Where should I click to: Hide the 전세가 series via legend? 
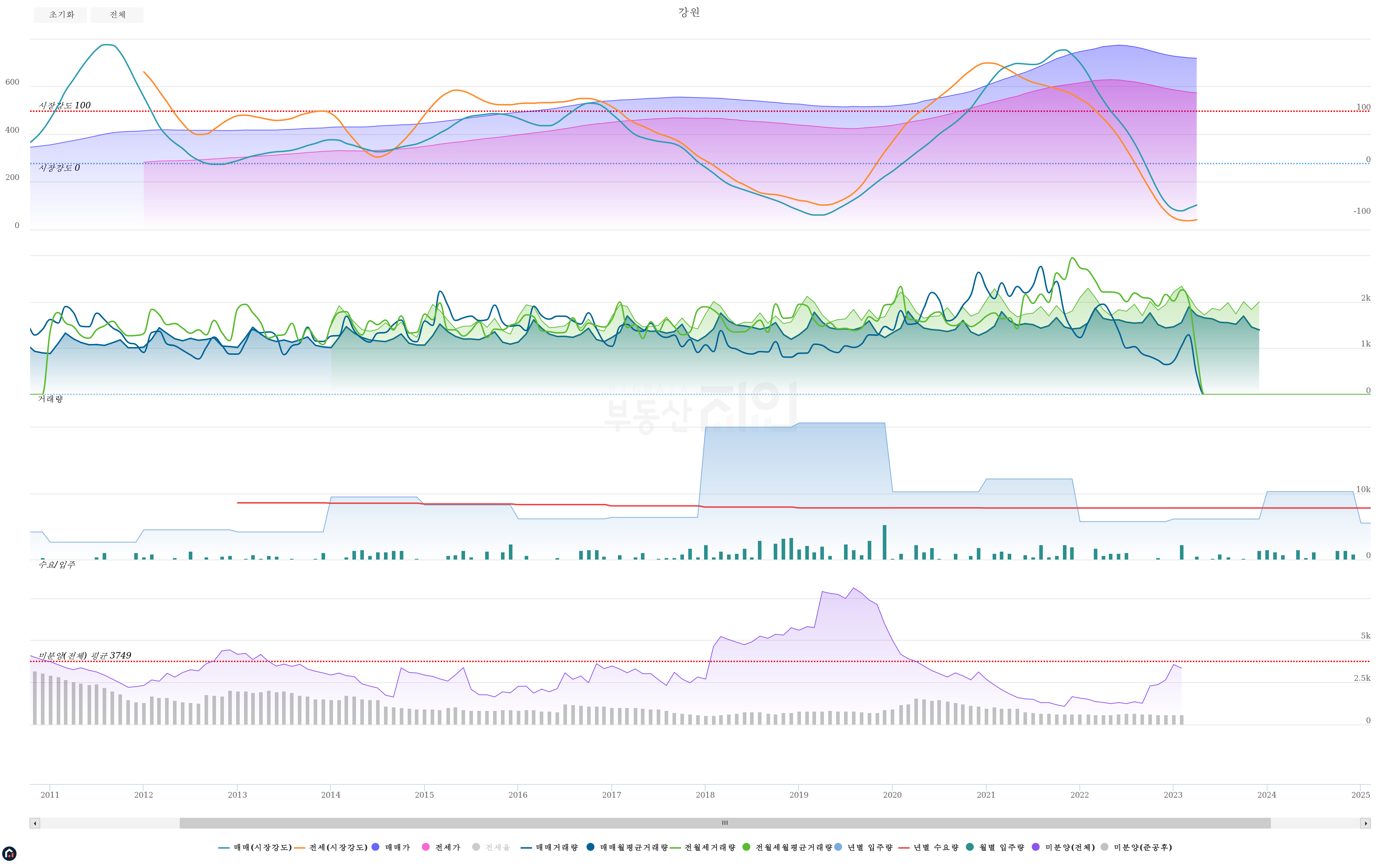click(x=447, y=848)
